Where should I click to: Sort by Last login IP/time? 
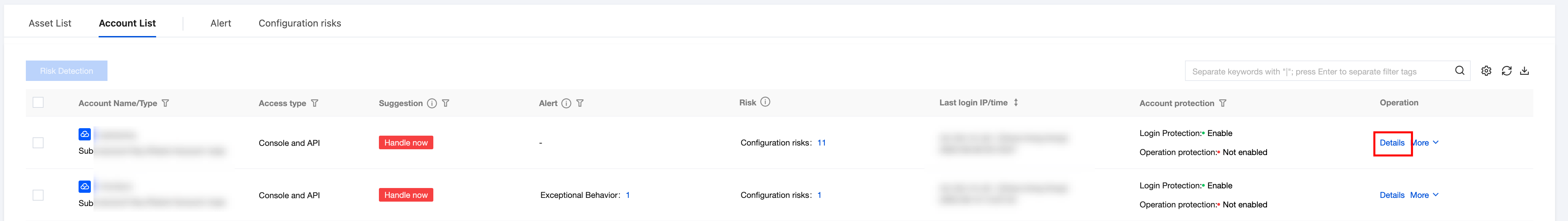point(1016,103)
